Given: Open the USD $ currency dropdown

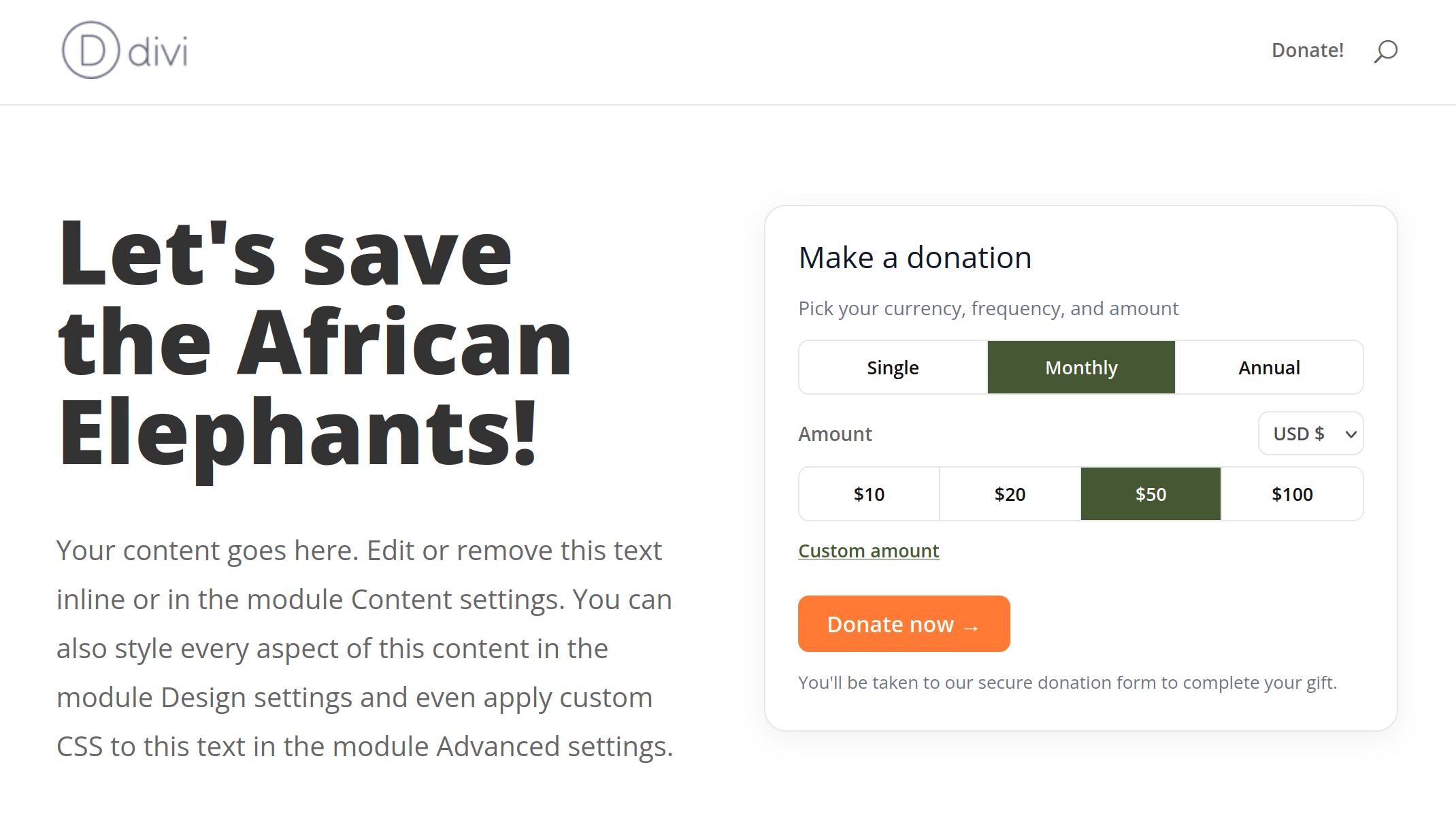Looking at the screenshot, I should [x=1310, y=434].
